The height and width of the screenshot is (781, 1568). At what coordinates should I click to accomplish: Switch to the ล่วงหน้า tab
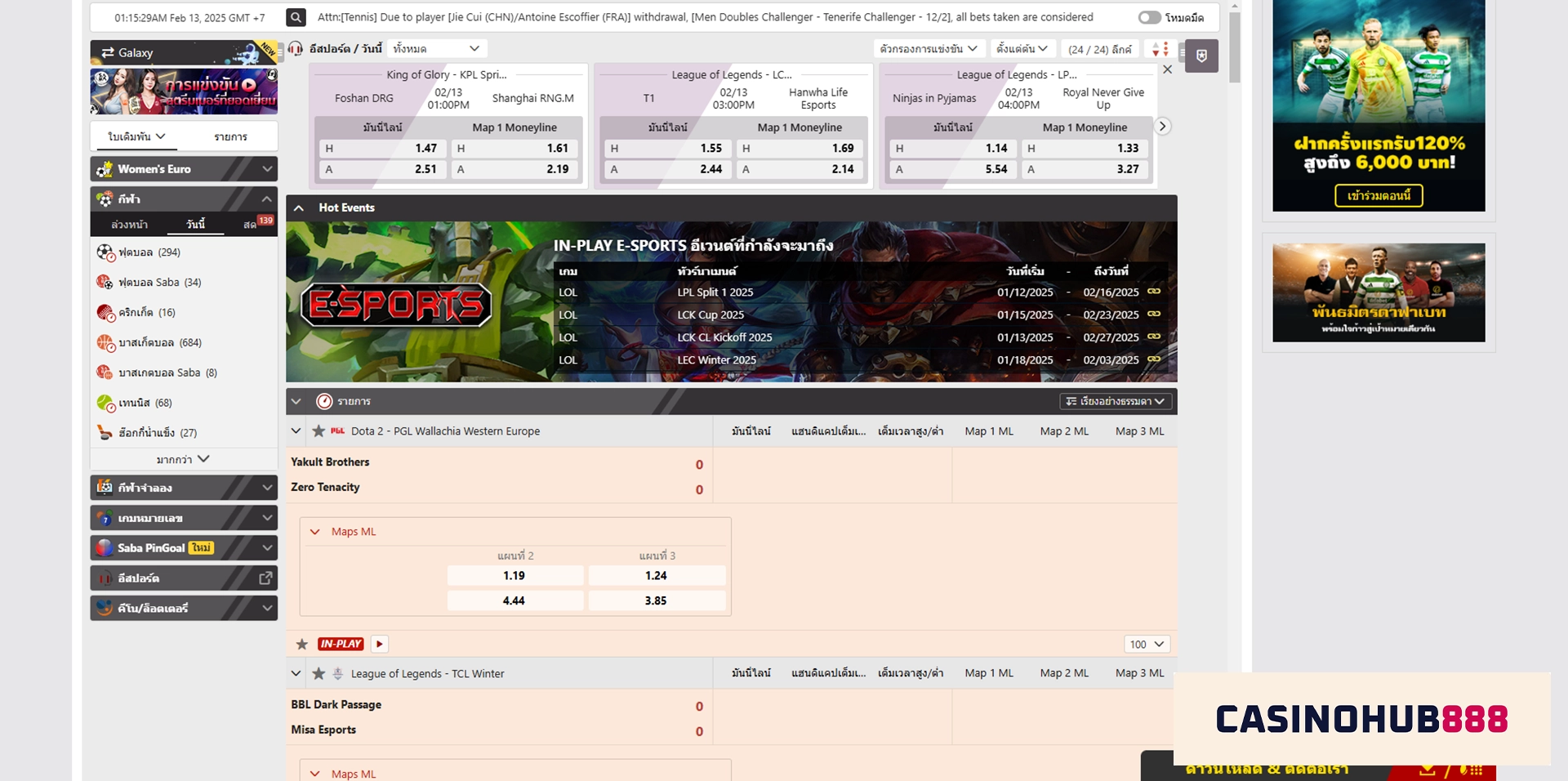point(129,224)
